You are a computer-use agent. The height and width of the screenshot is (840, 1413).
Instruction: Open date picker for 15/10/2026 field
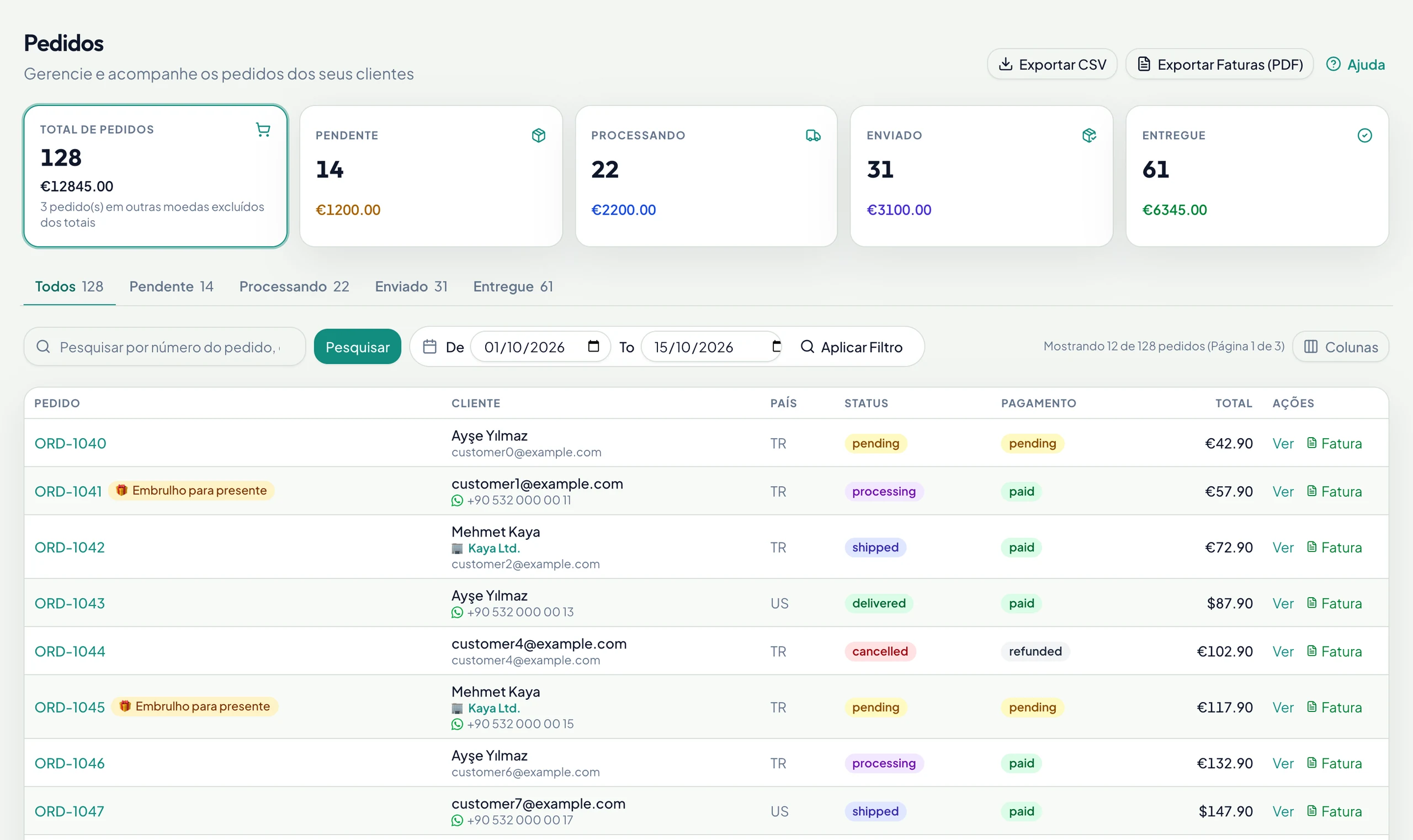[x=777, y=346]
